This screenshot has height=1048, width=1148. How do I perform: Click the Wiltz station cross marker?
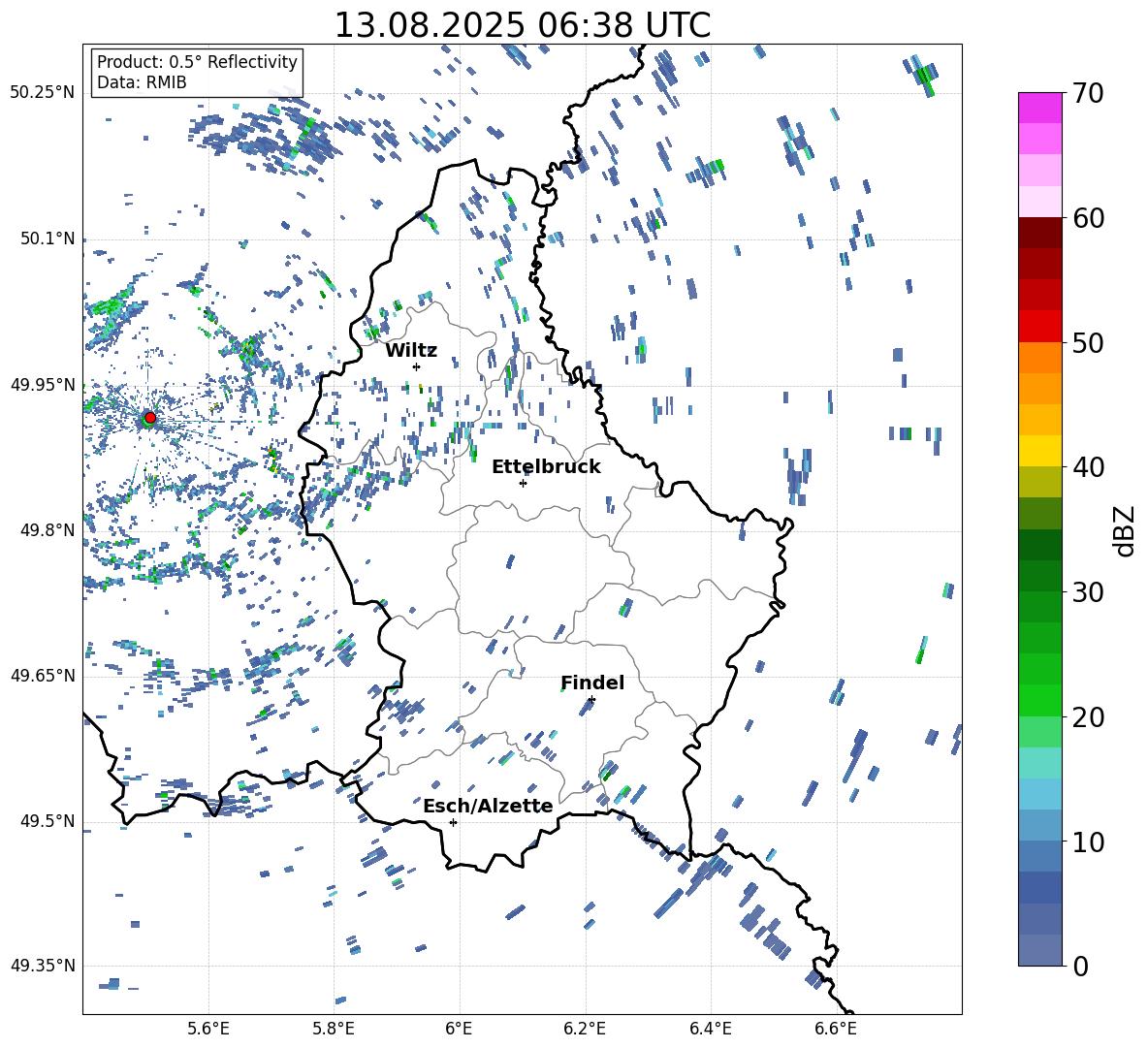coord(417,366)
